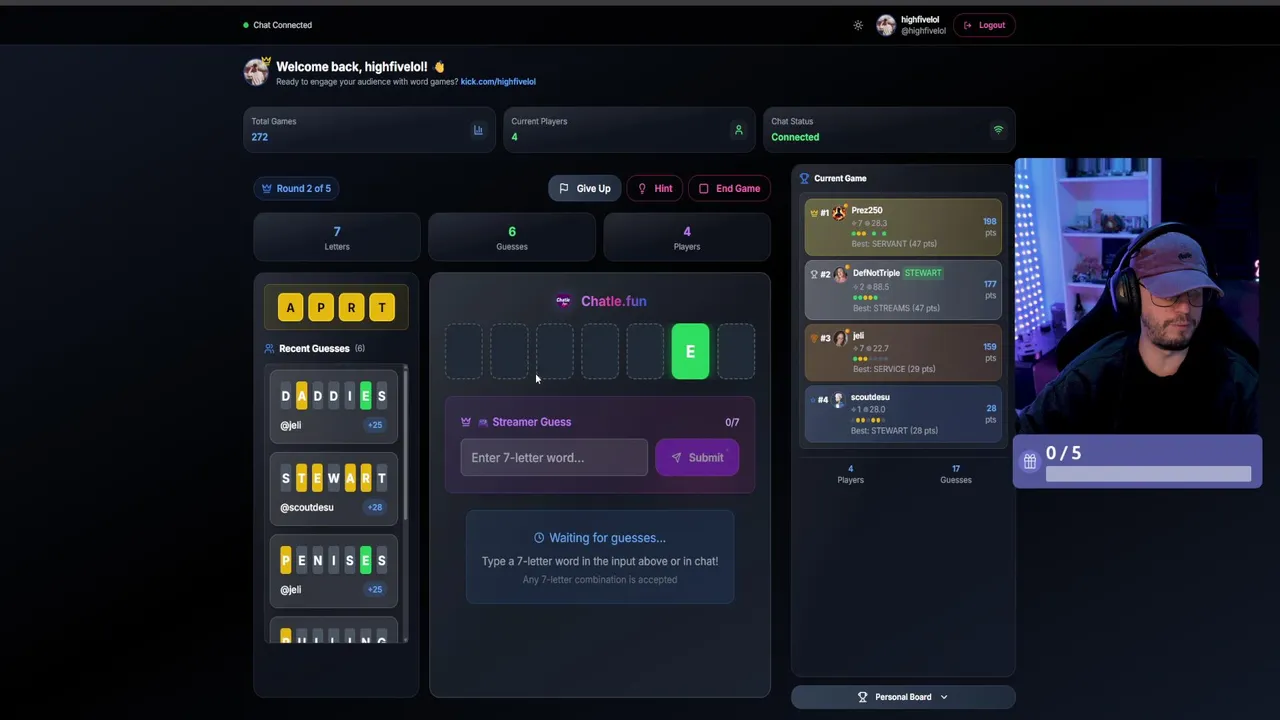Click the Current Players person icon

tap(738, 130)
